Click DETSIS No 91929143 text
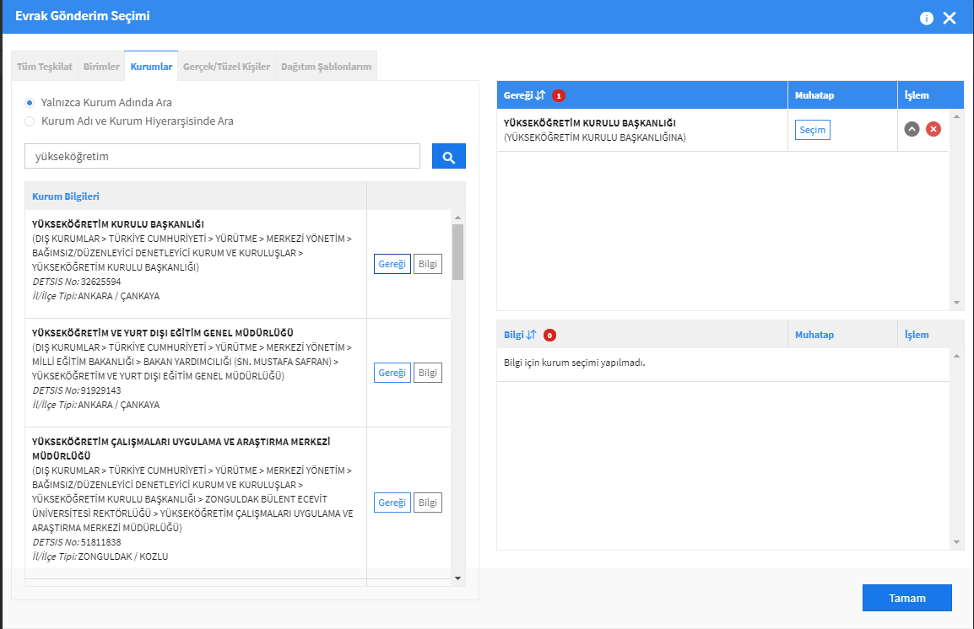 77,391
